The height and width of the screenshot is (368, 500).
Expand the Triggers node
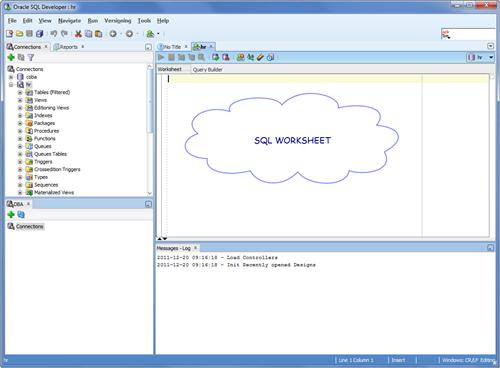(x=20, y=162)
